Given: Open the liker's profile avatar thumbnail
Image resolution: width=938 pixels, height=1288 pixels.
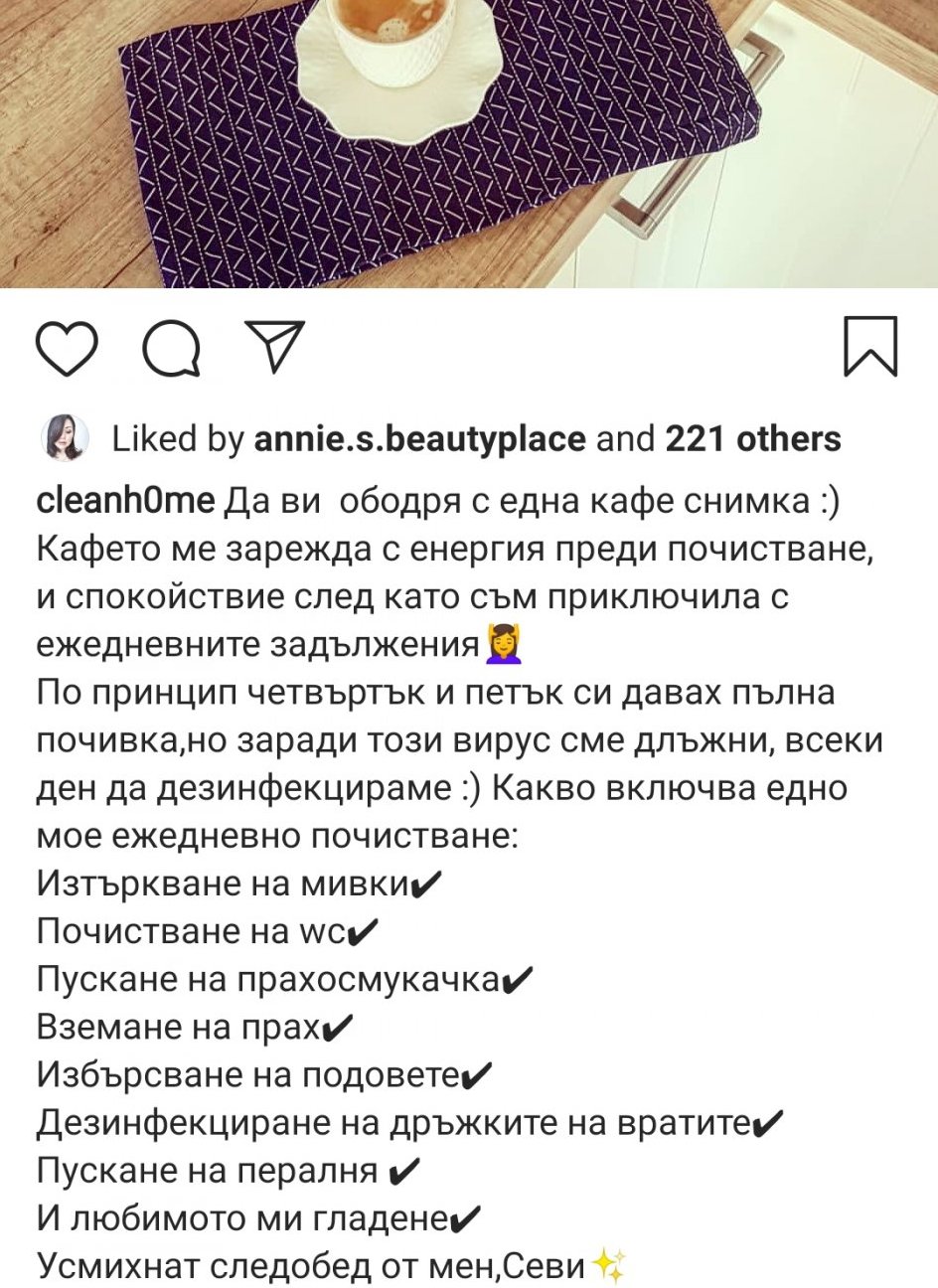Looking at the screenshot, I should click(64, 438).
